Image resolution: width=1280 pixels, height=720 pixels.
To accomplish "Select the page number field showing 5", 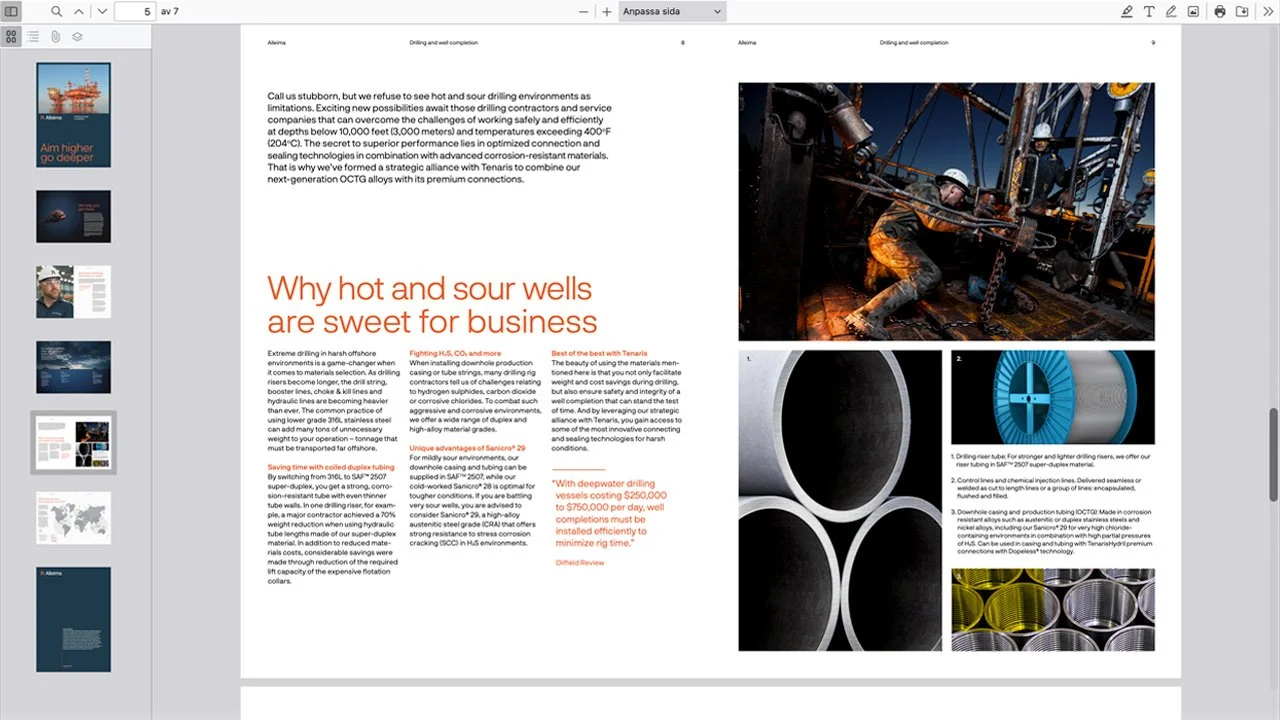I will 134,11.
